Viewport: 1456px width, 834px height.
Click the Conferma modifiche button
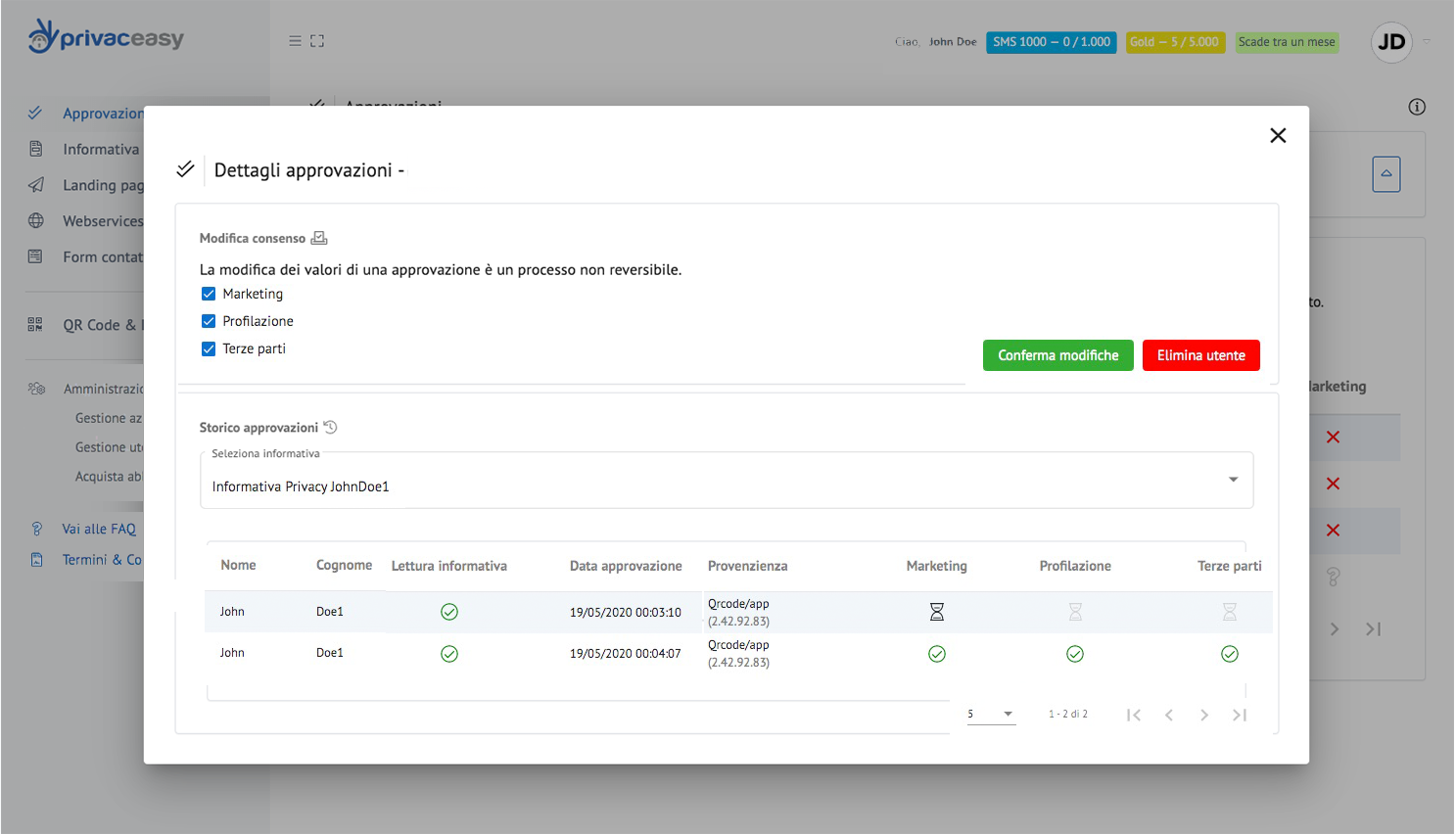pyautogui.click(x=1057, y=355)
